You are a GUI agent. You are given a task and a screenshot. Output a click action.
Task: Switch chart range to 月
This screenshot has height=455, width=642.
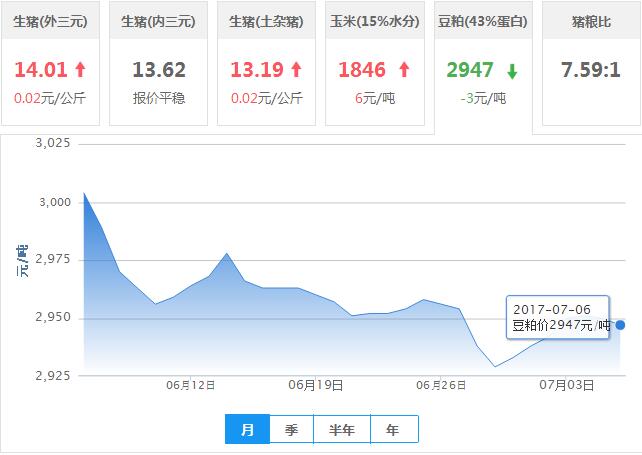[x=247, y=429]
